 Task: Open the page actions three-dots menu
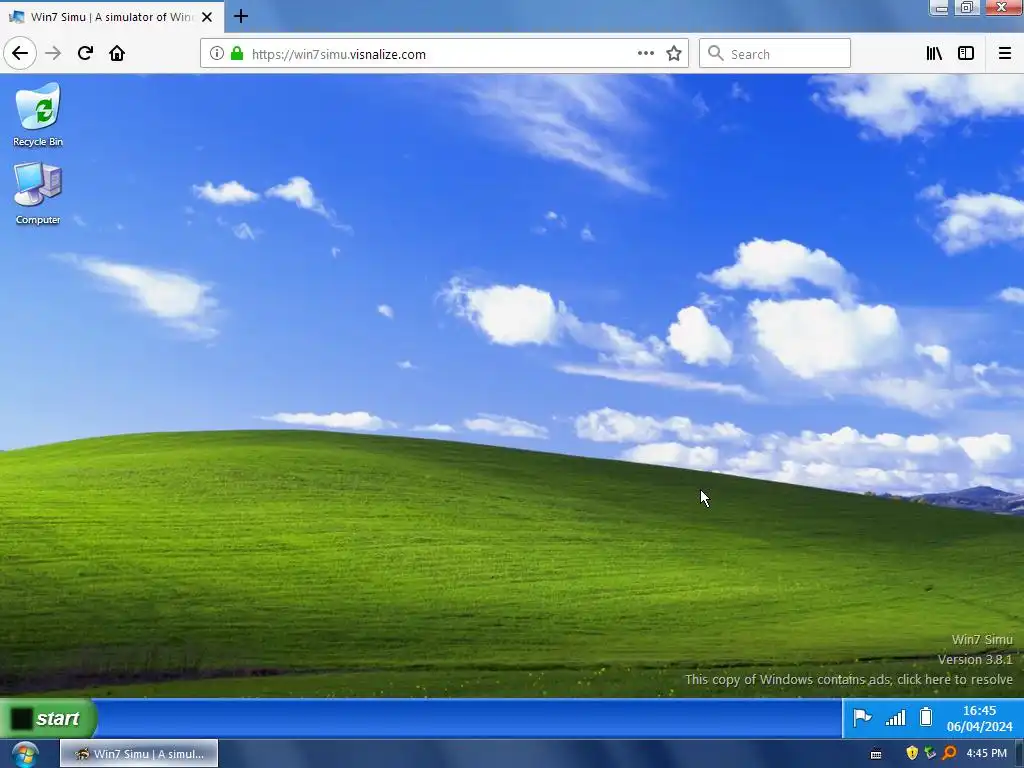[646, 54]
